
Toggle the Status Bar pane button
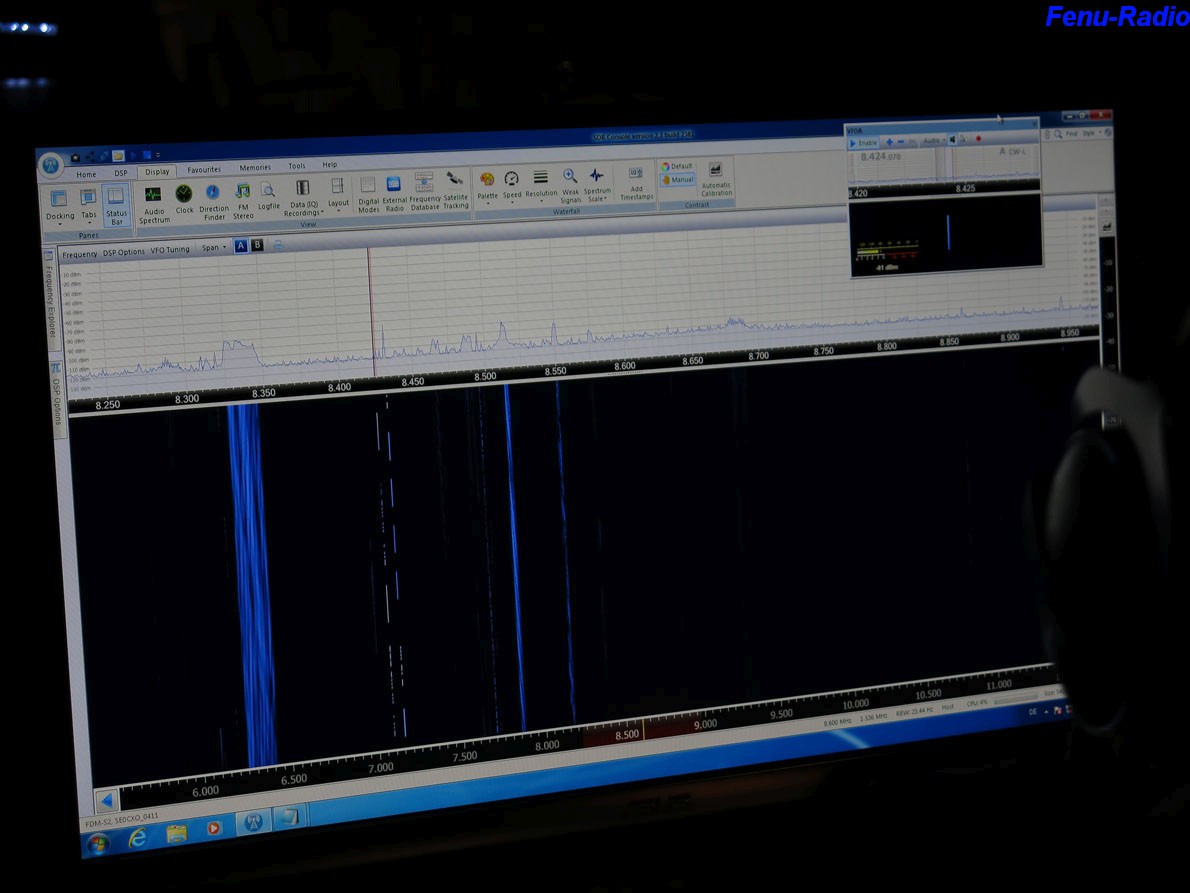click(115, 206)
